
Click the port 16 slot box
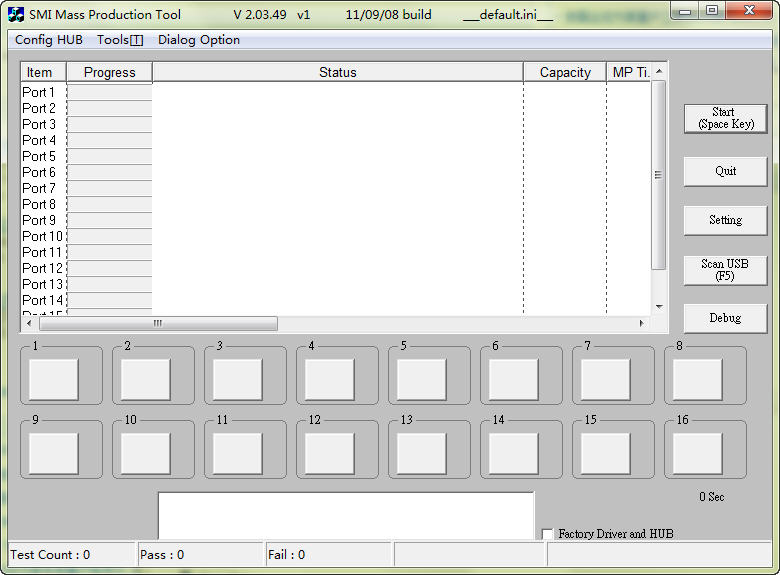697,453
